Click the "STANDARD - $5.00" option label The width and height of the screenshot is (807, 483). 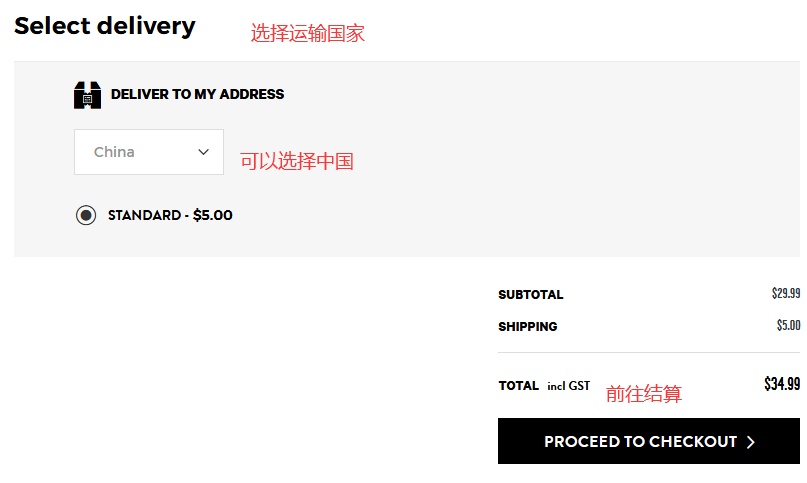[170, 215]
